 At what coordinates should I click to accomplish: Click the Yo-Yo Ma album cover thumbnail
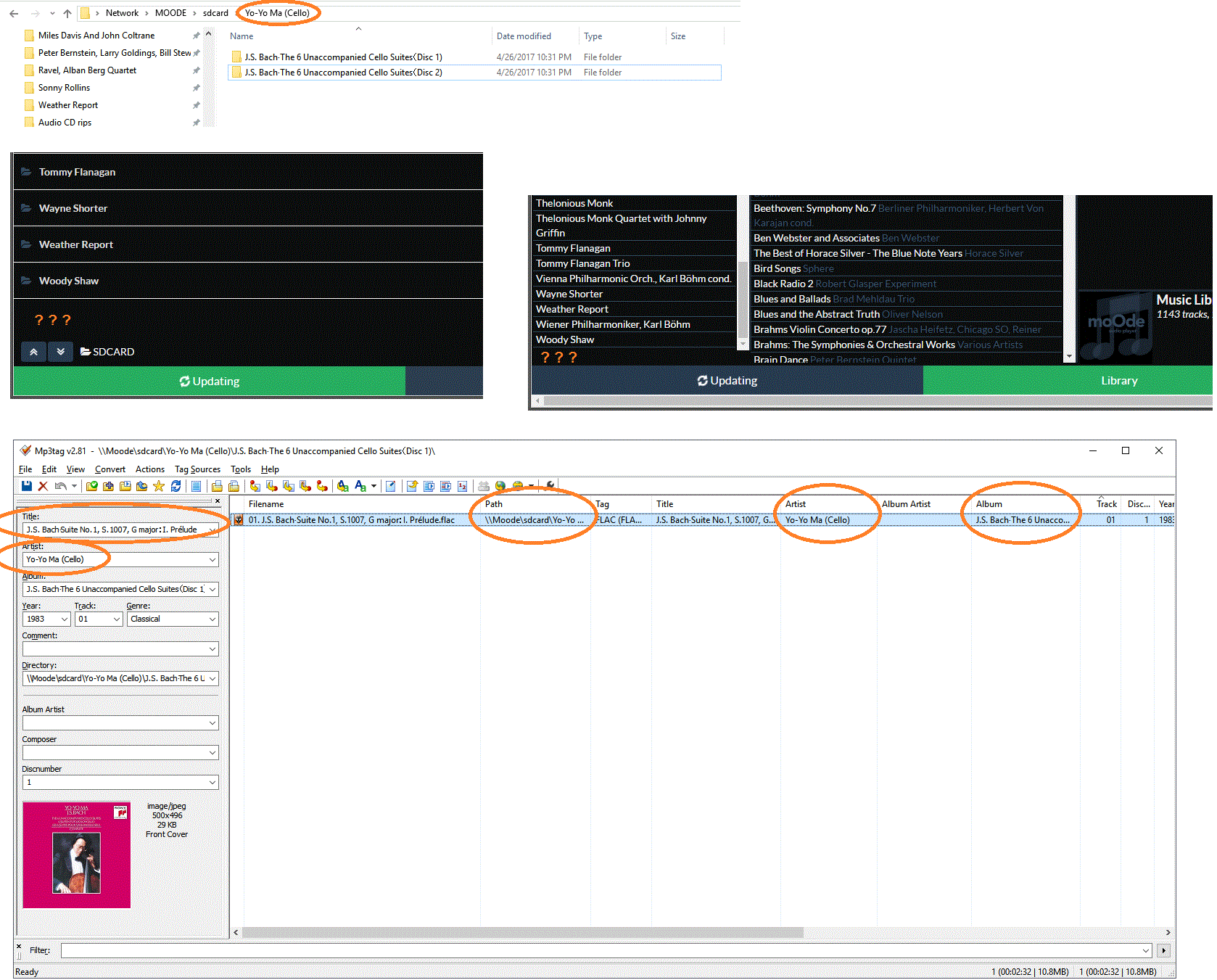77,855
